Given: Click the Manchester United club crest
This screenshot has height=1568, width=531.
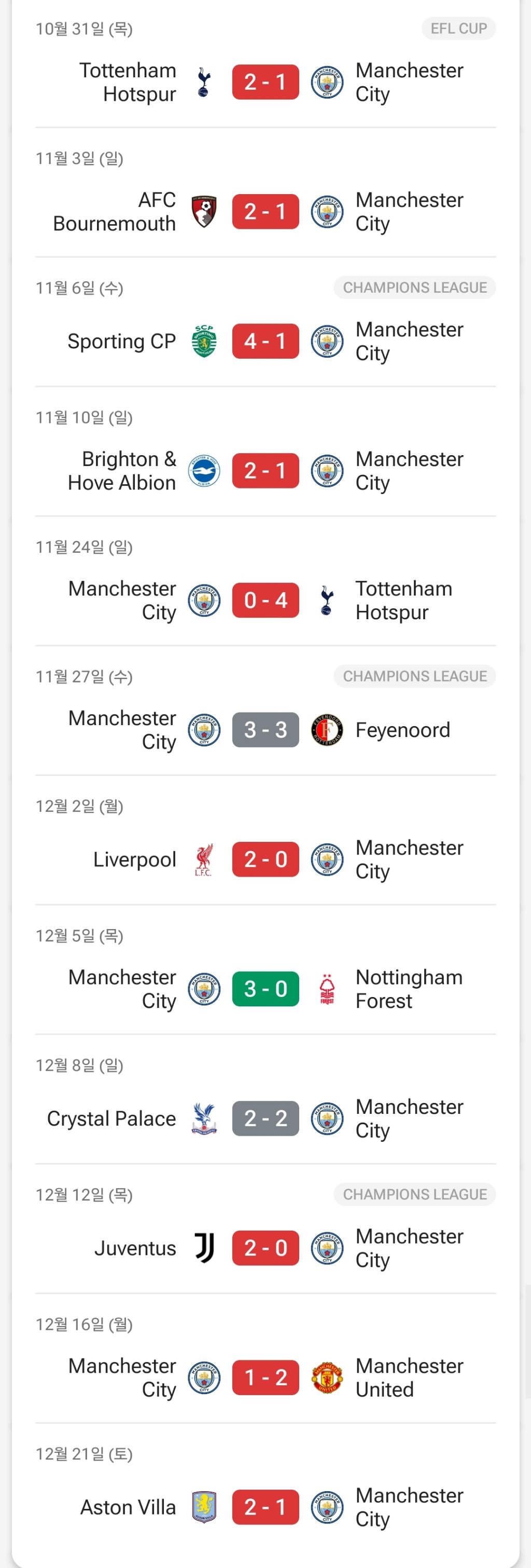Looking at the screenshot, I should point(327,1378).
